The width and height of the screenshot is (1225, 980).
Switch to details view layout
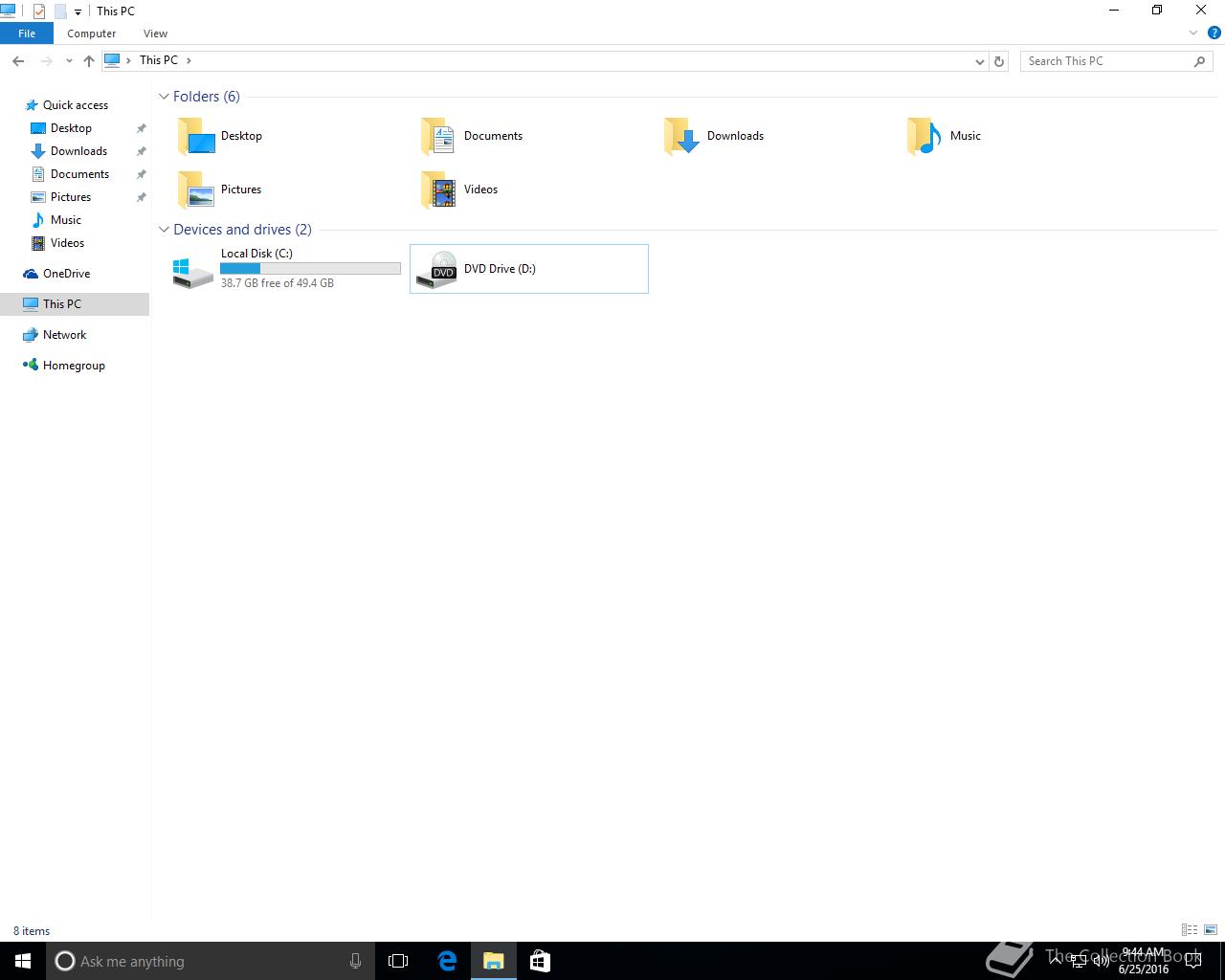tap(1190, 930)
